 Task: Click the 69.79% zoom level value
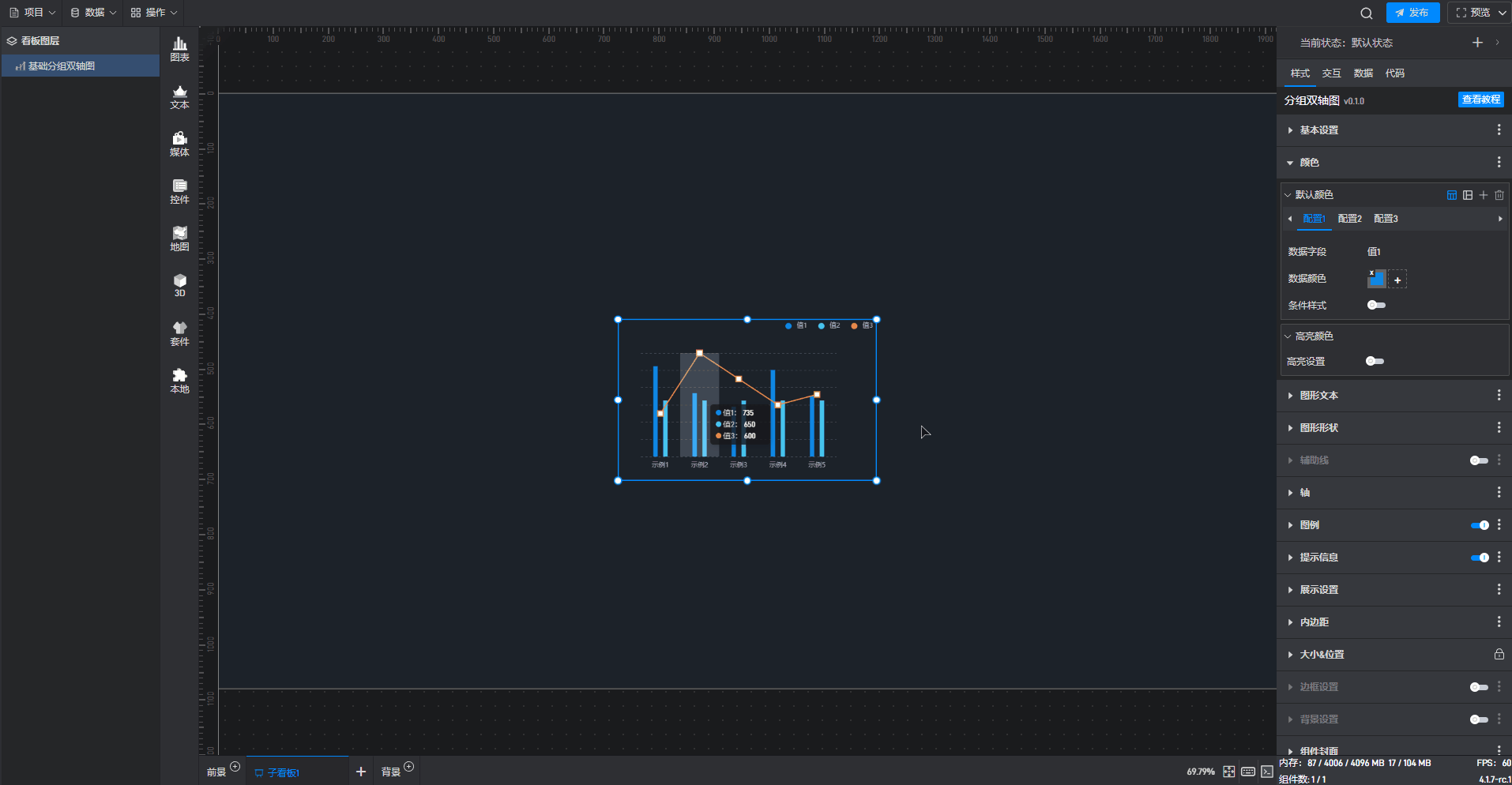(1201, 772)
